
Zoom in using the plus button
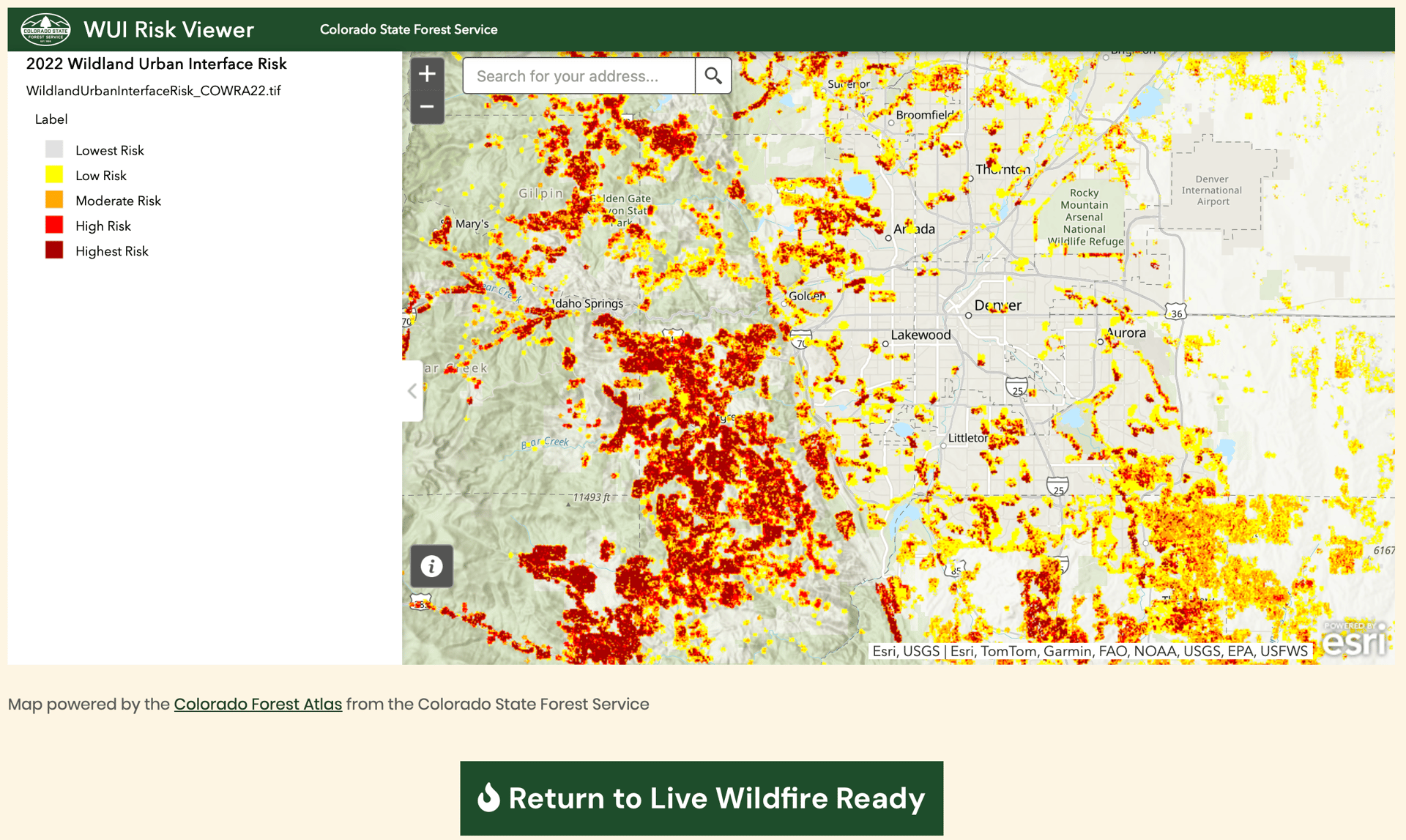pyautogui.click(x=427, y=74)
